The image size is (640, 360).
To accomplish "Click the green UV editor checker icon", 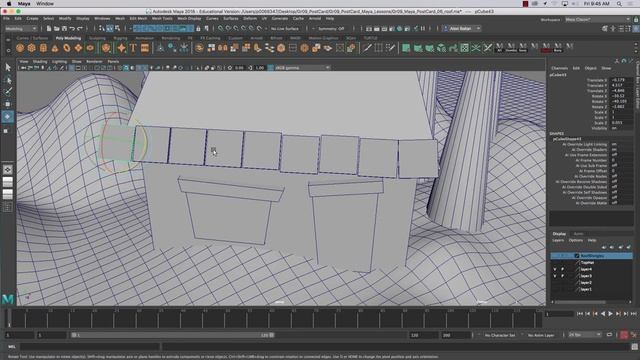I will pyautogui.click(x=464, y=48).
